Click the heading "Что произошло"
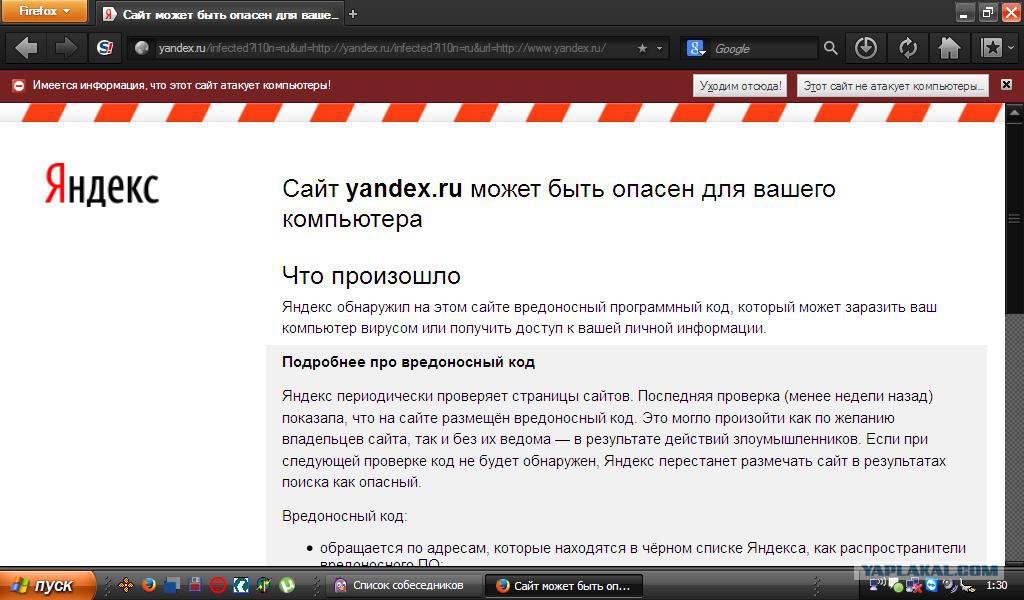The image size is (1024, 600). pos(371,276)
